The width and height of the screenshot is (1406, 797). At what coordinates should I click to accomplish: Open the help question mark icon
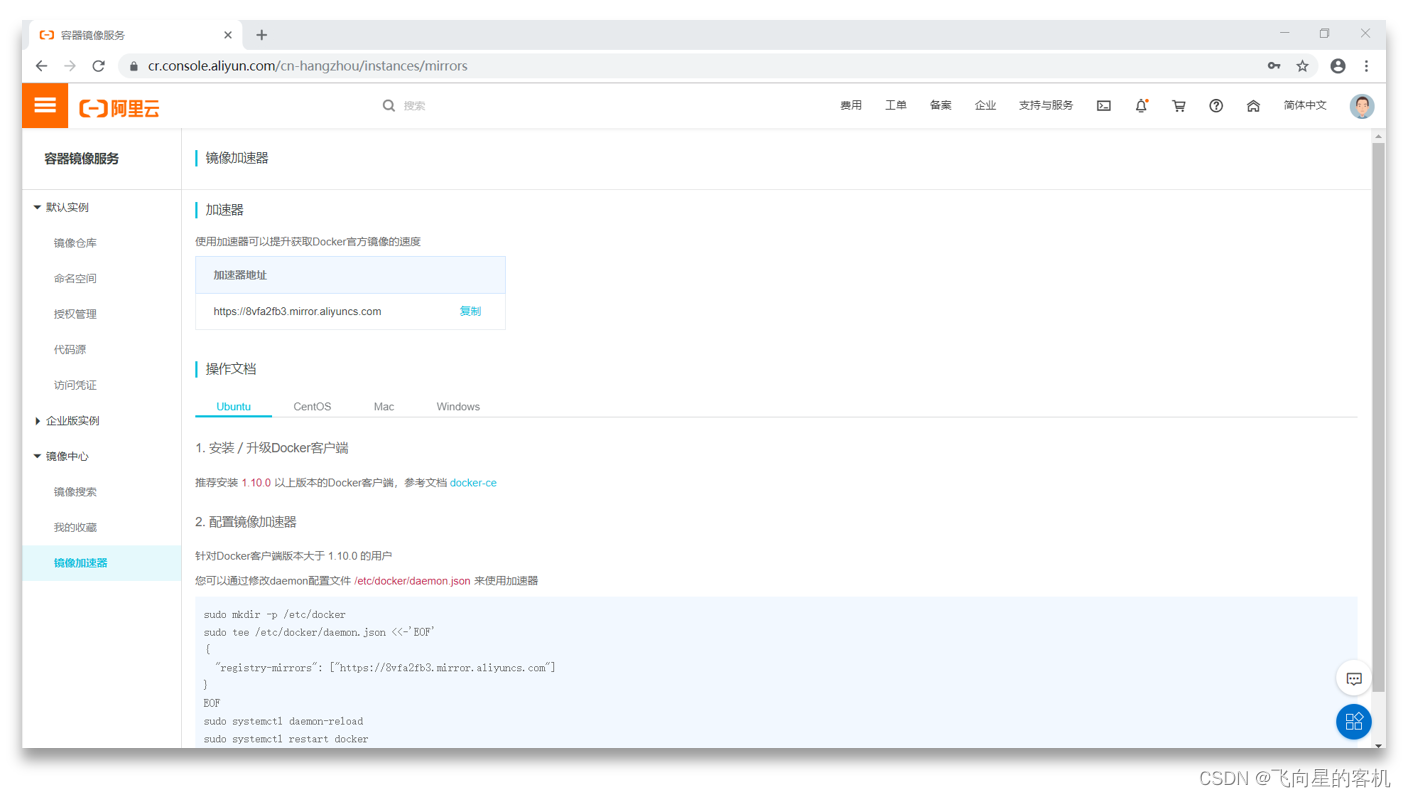(x=1216, y=105)
